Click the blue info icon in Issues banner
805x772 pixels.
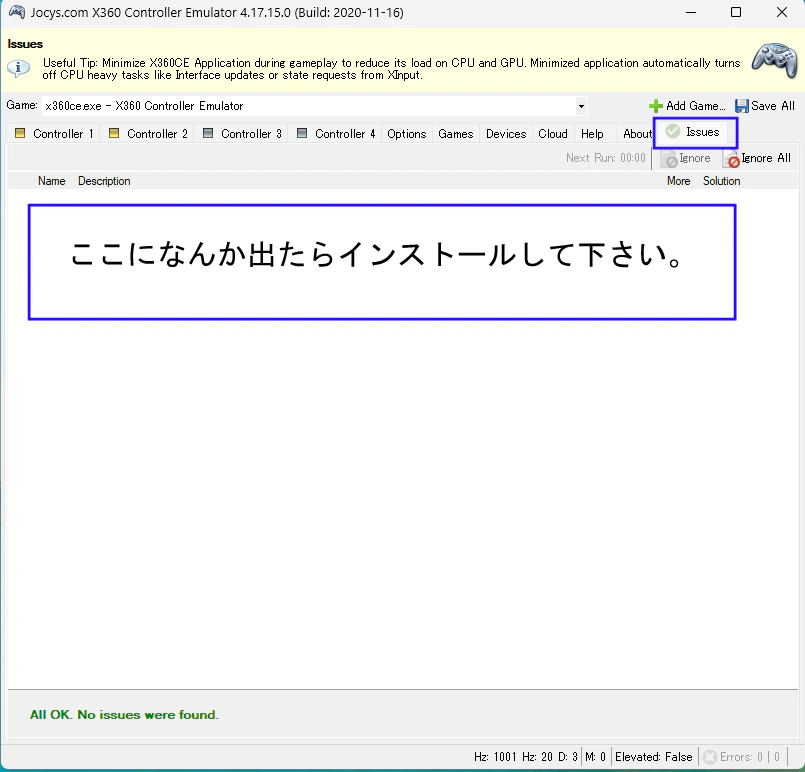(x=18, y=68)
